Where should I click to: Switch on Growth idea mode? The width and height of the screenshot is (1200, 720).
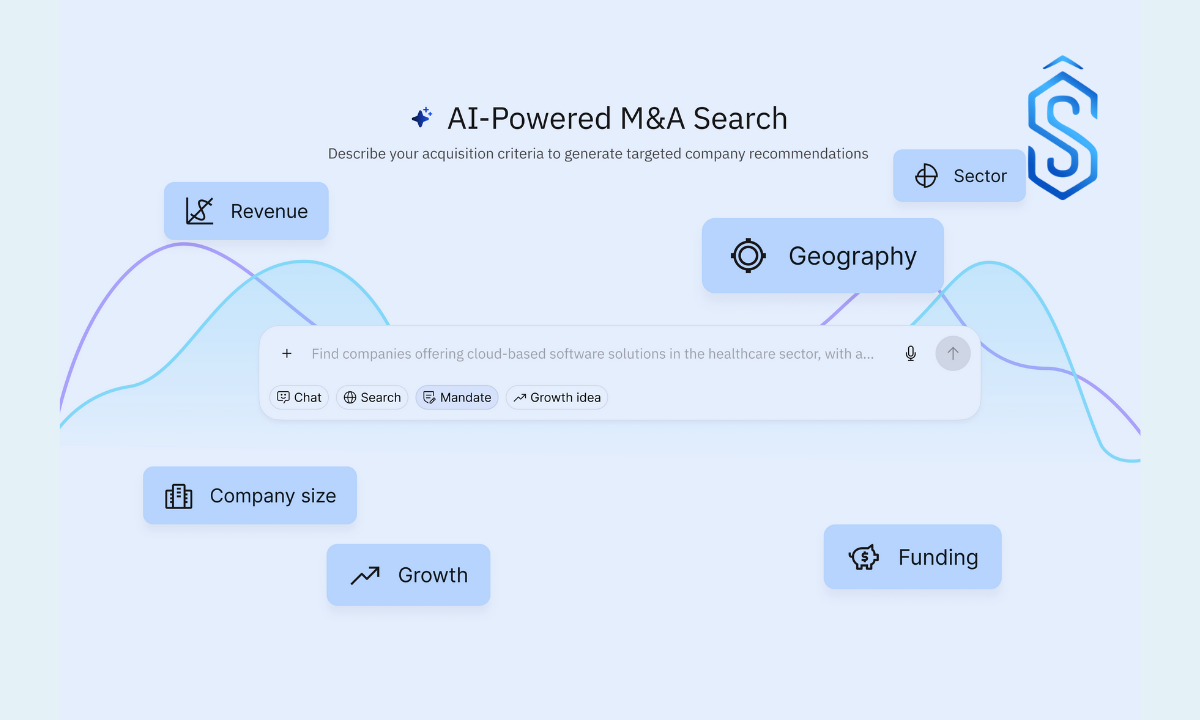[x=557, y=397]
